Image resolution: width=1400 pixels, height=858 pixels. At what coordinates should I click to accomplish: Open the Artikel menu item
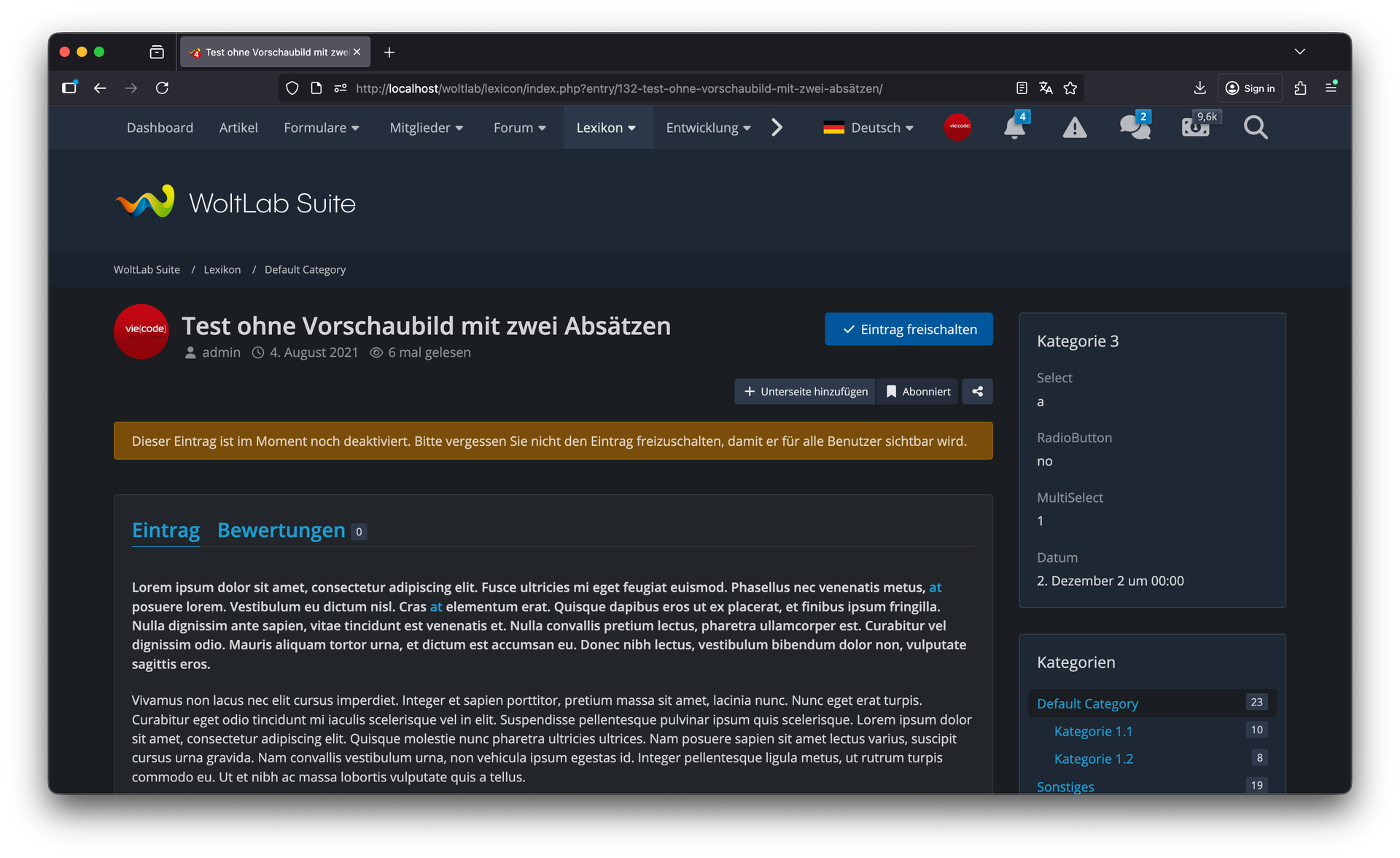coord(238,128)
